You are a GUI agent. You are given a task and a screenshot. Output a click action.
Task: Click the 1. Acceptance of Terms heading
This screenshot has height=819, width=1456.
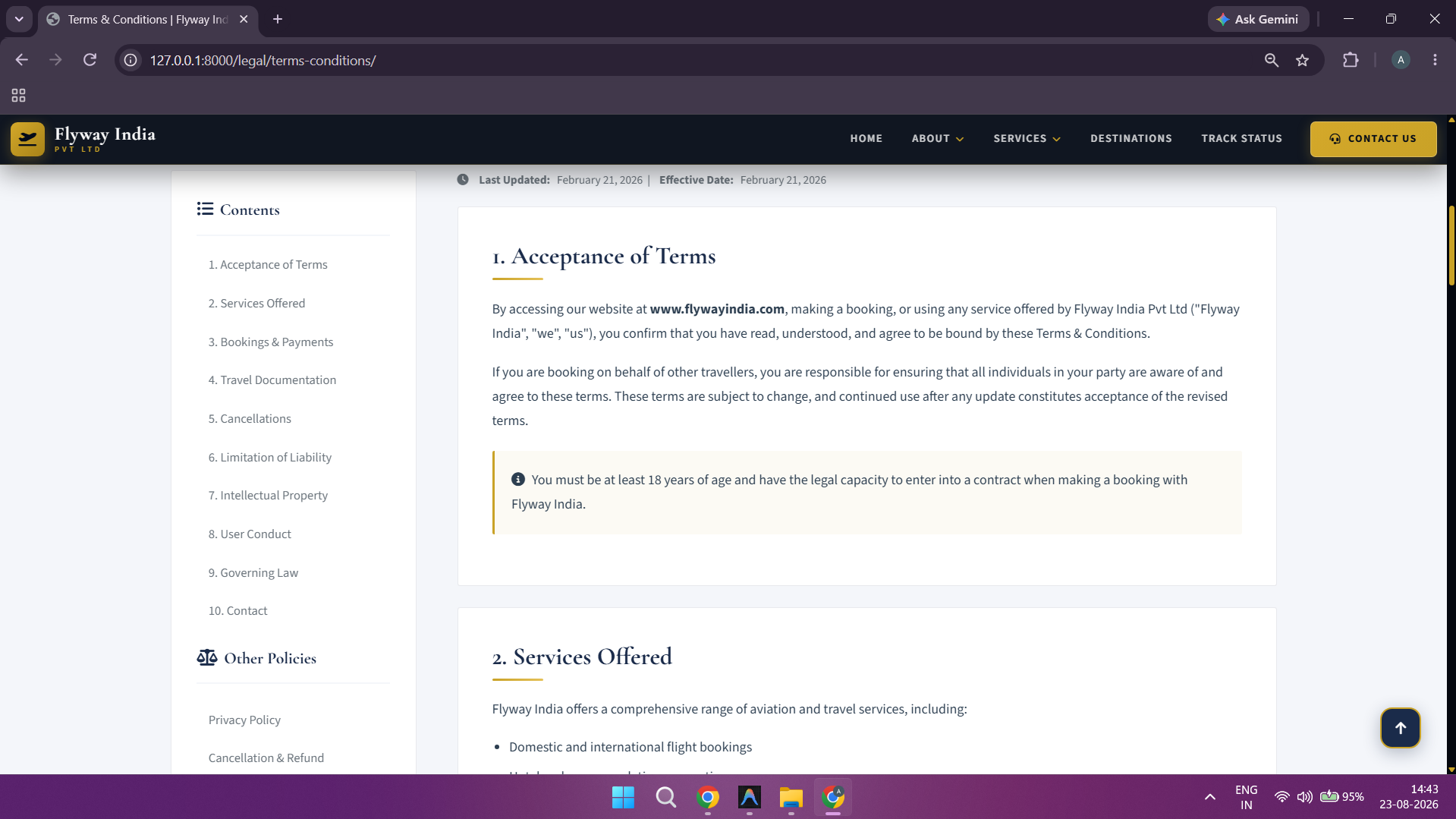coord(604,257)
